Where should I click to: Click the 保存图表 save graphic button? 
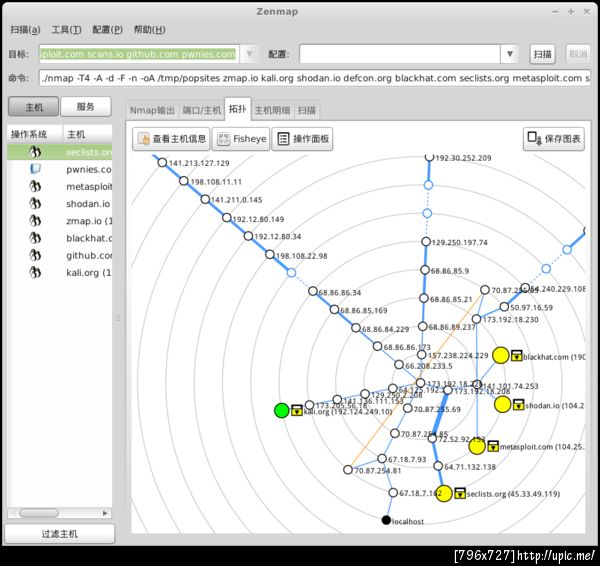click(x=554, y=139)
